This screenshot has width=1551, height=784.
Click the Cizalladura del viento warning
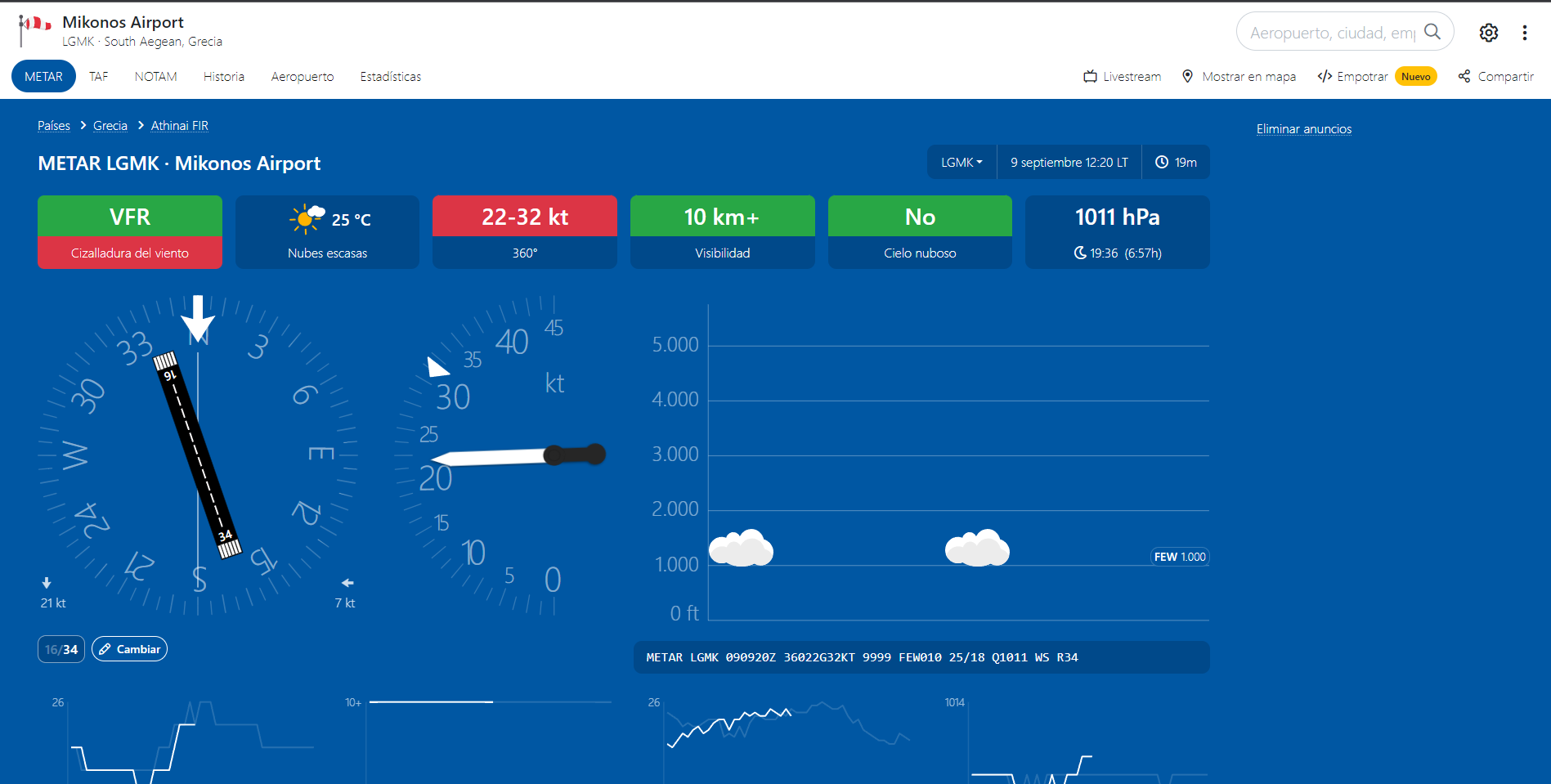pos(130,253)
